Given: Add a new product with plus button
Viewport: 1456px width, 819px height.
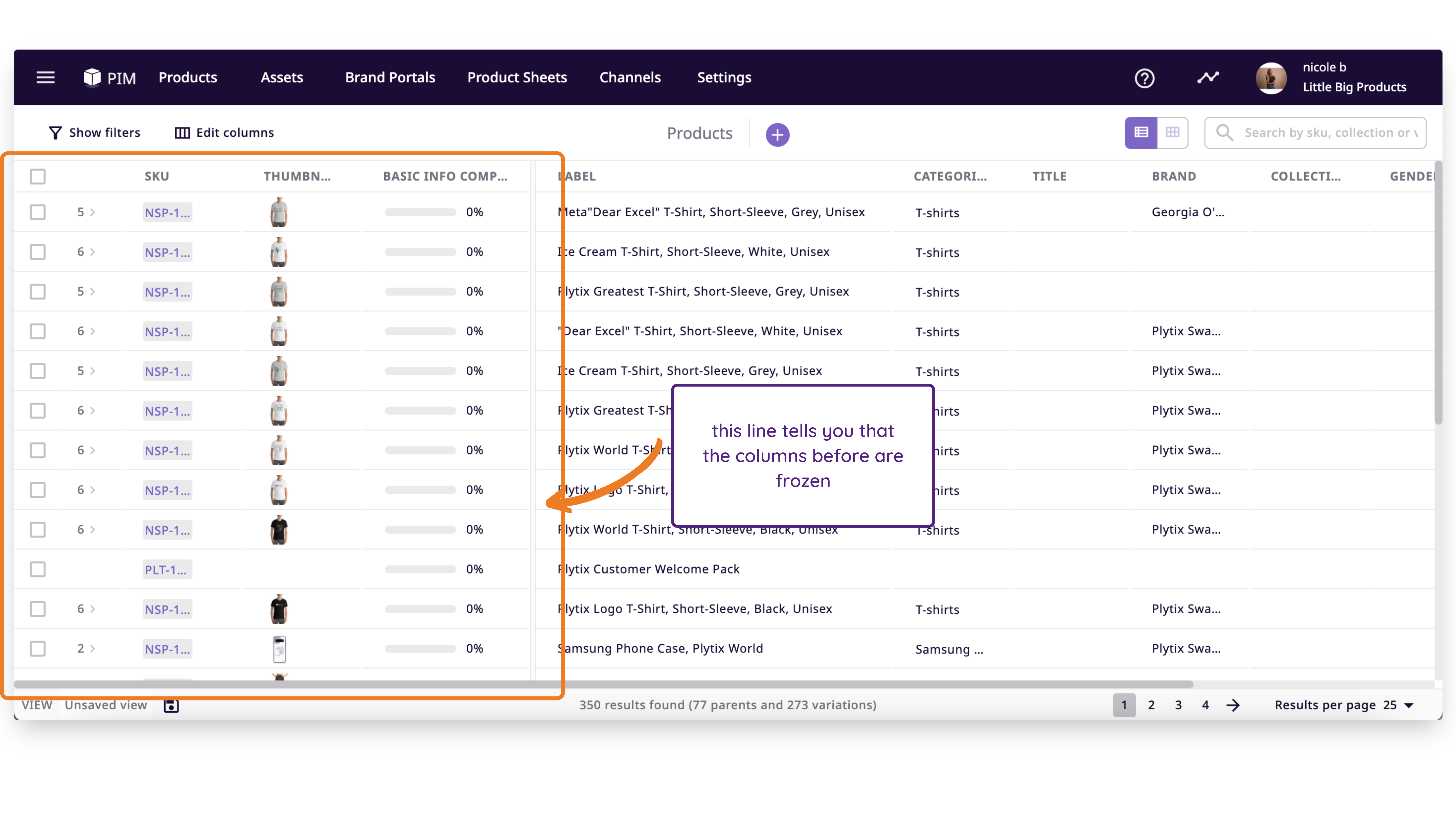Looking at the screenshot, I should click(777, 134).
